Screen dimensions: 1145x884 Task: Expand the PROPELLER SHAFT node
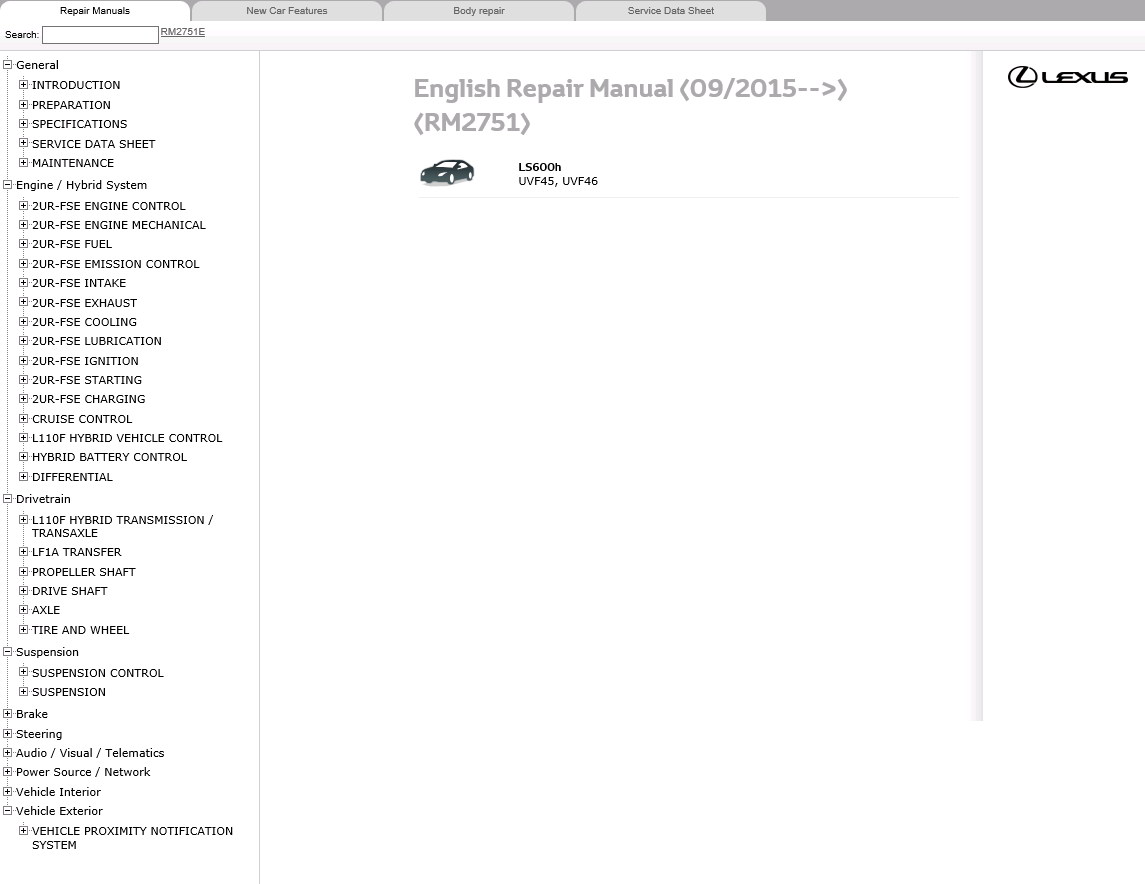point(23,571)
